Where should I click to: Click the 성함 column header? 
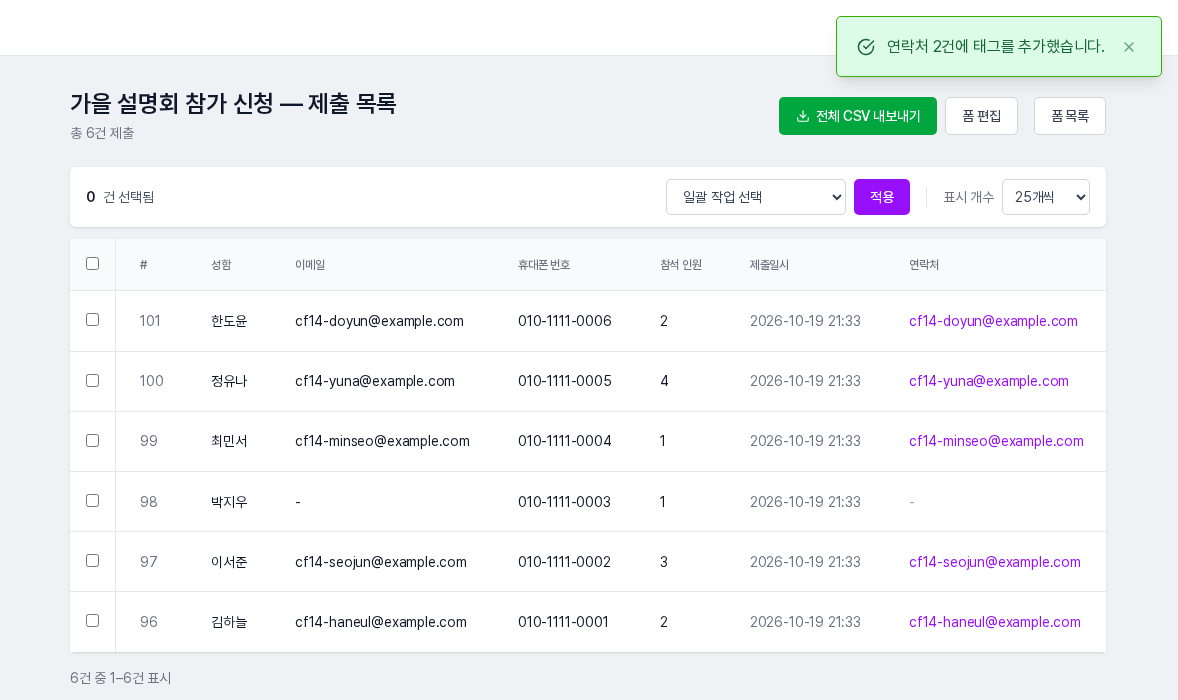pyautogui.click(x=221, y=264)
